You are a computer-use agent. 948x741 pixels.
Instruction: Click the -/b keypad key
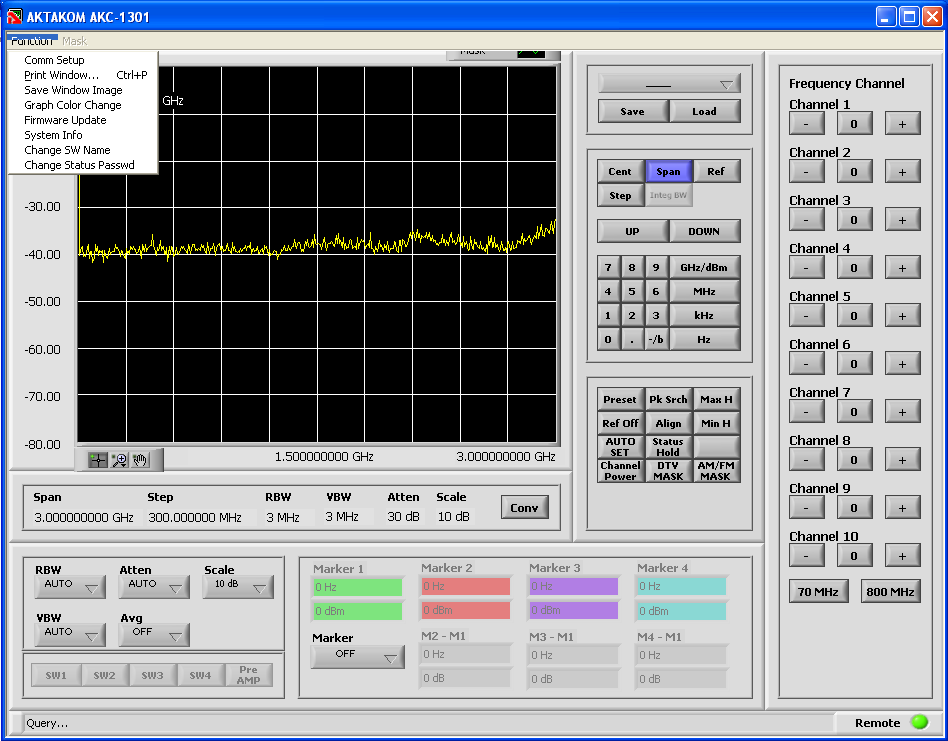[x=656, y=340]
